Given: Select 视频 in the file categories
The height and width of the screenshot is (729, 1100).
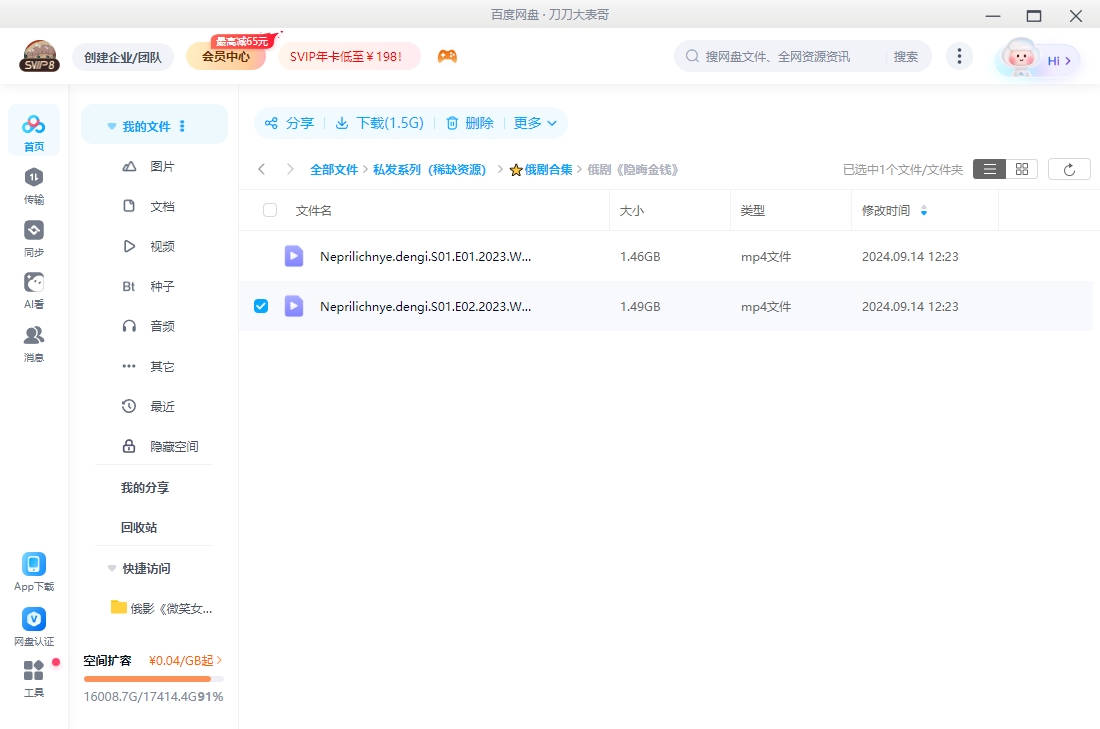Looking at the screenshot, I should (162, 246).
